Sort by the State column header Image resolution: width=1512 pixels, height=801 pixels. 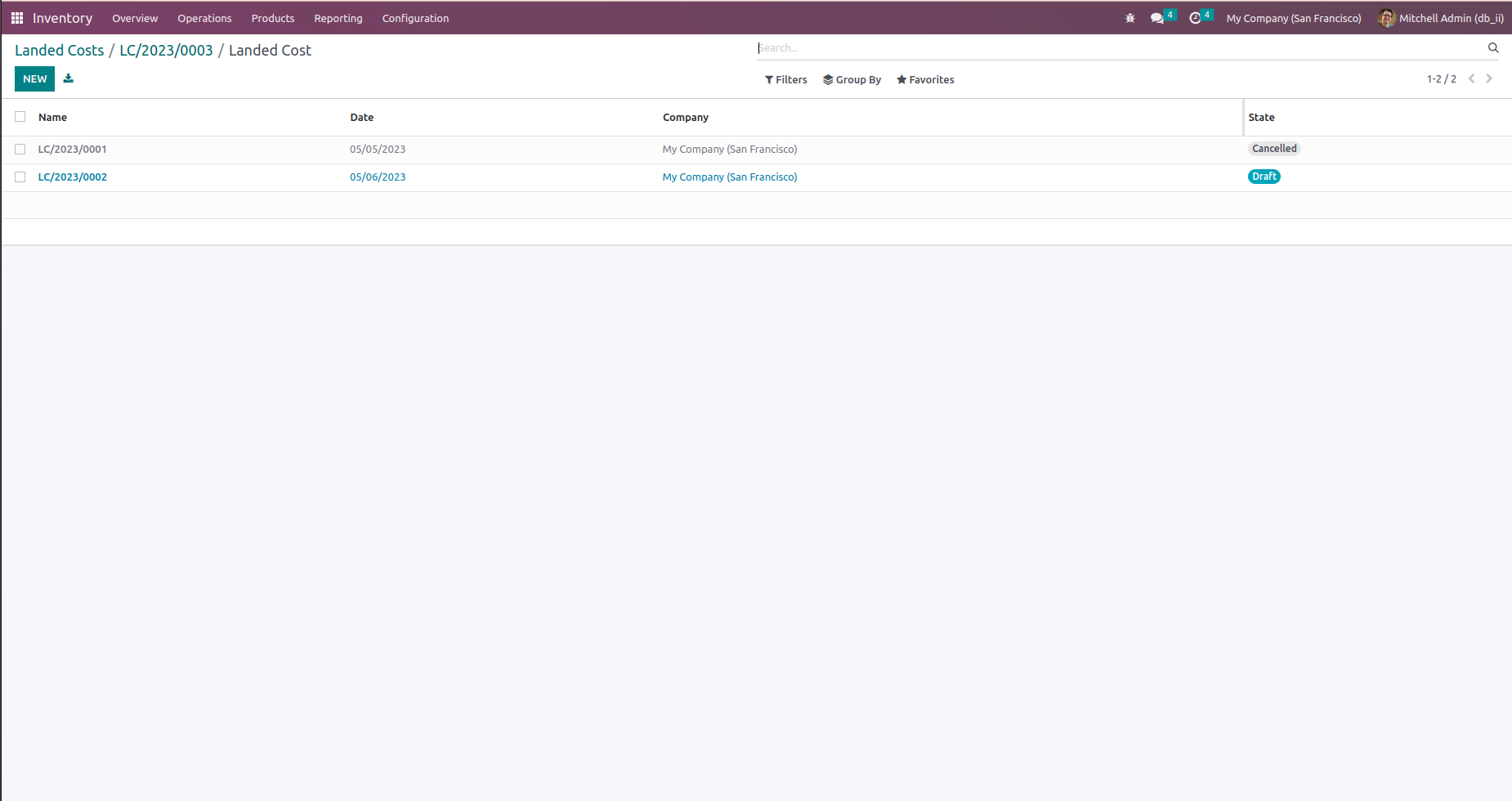coord(1261,117)
